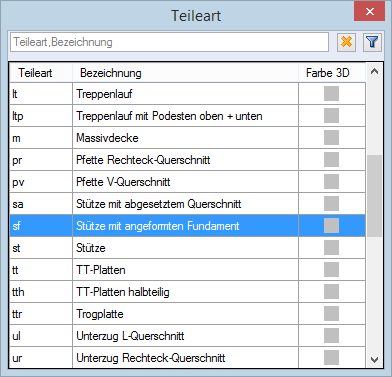Click color swatch of the selected sf row
Screen dimensions: 392x377
pyautogui.click(x=331, y=226)
